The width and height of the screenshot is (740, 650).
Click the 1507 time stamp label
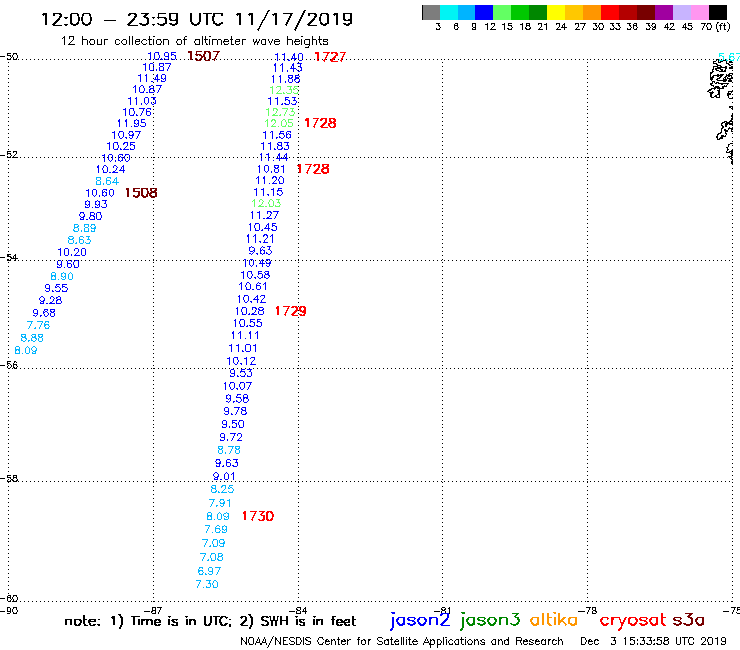[x=203, y=56]
